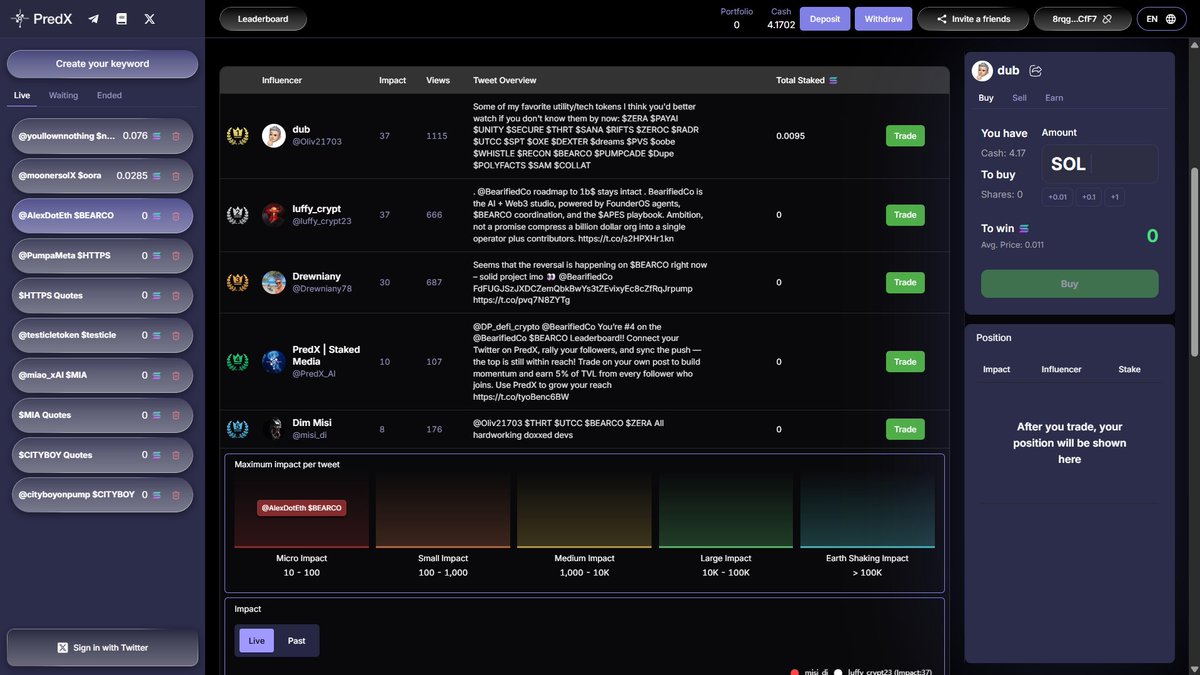Click the @Drewniany78 handle

click(322, 288)
